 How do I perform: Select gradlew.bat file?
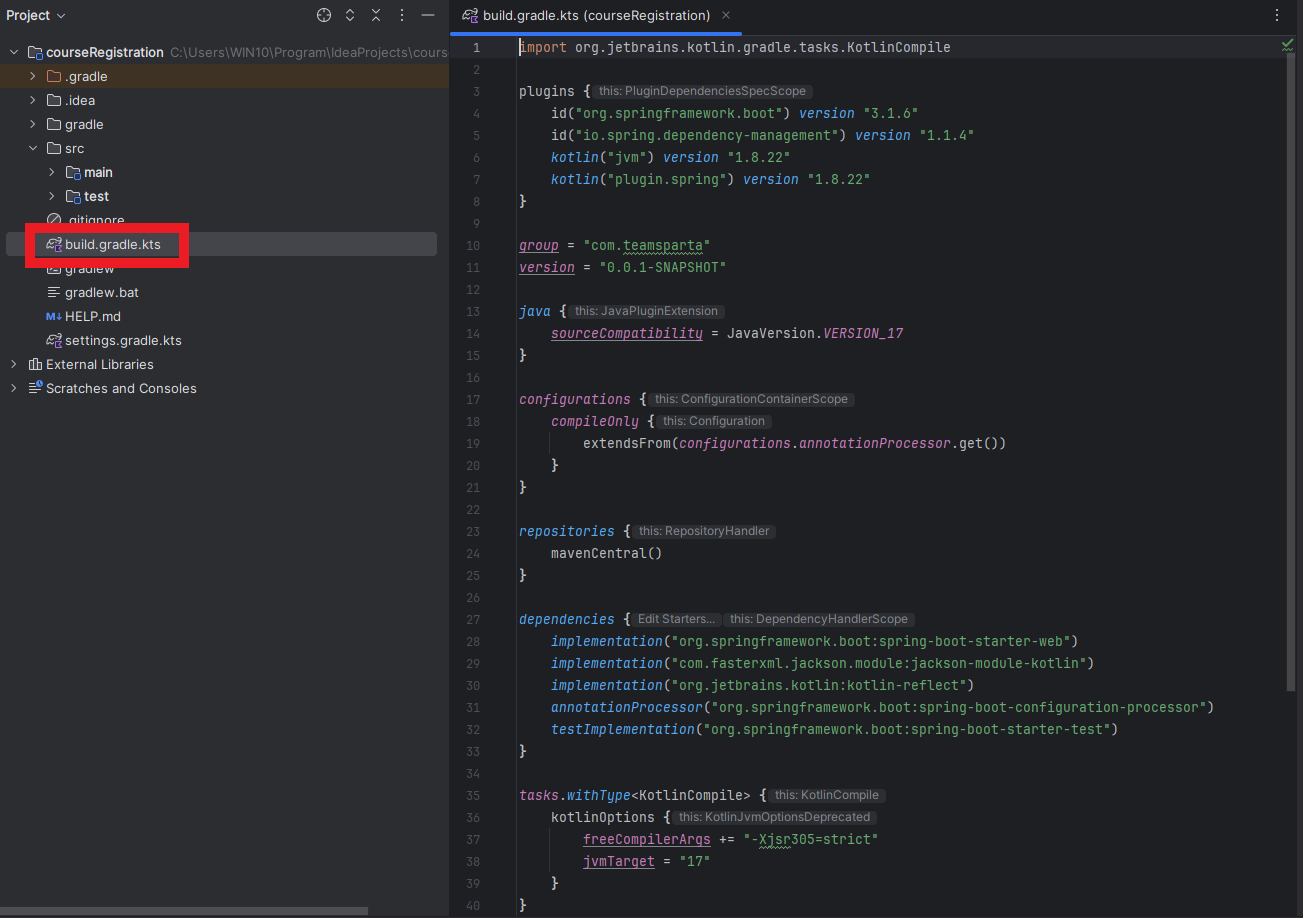pyautogui.click(x=101, y=292)
